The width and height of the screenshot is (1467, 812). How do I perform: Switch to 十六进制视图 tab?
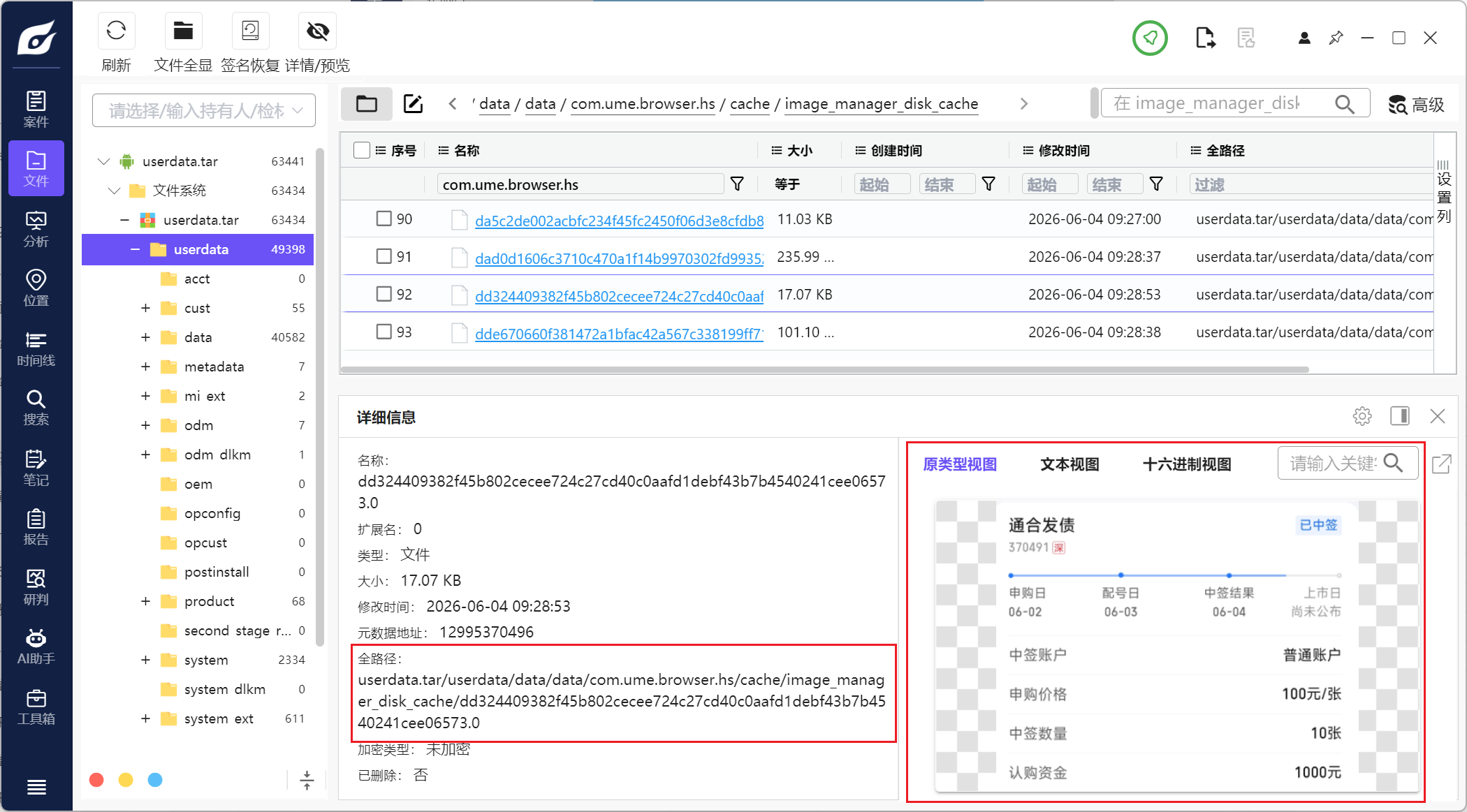tap(1187, 464)
